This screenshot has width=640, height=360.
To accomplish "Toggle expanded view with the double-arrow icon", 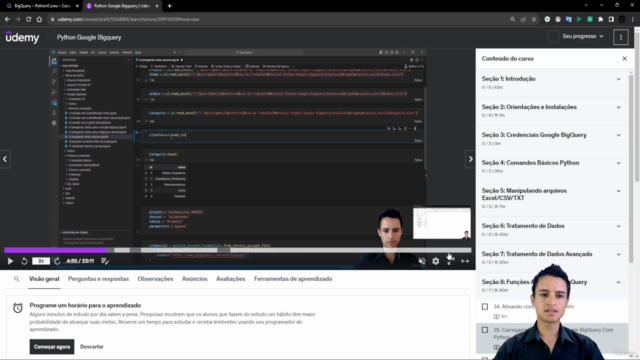I will [x=465, y=261].
